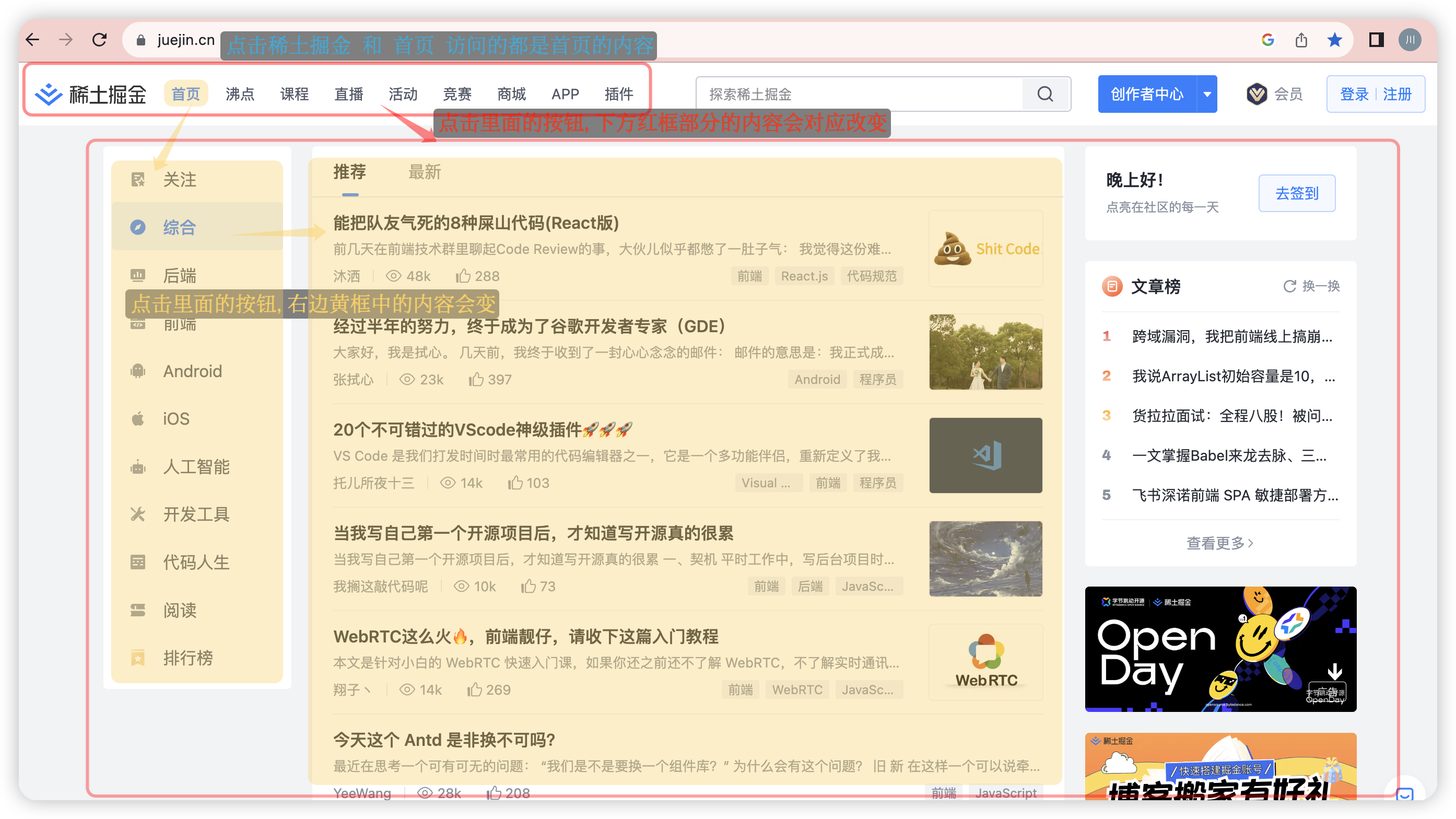Image resolution: width=1456 pixels, height=819 pixels.
Task: Select the Android category icon in sidebar
Action: pyautogui.click(x=137, y=371)
